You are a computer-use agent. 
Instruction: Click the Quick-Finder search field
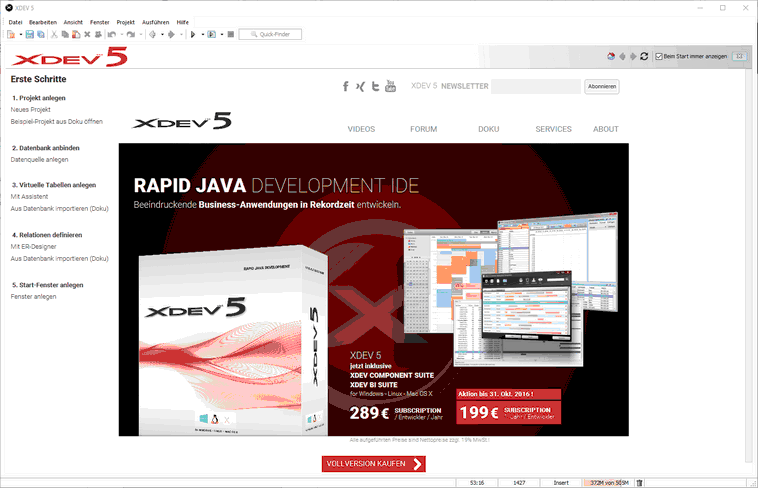270,34
